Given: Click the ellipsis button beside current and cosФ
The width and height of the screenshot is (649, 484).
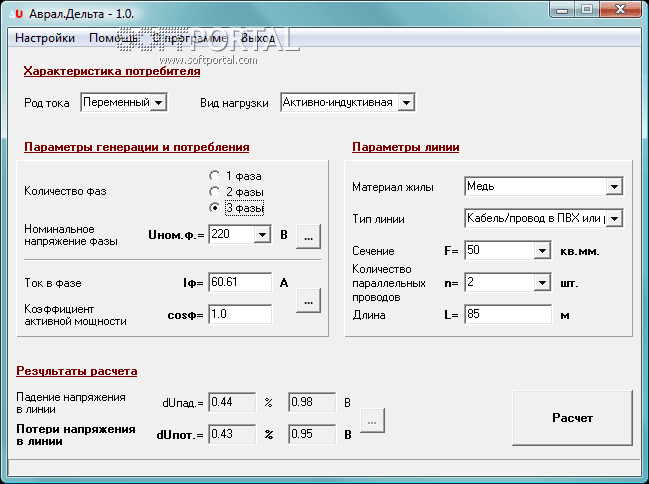Looking at the screenshot, I should (308, 301).
